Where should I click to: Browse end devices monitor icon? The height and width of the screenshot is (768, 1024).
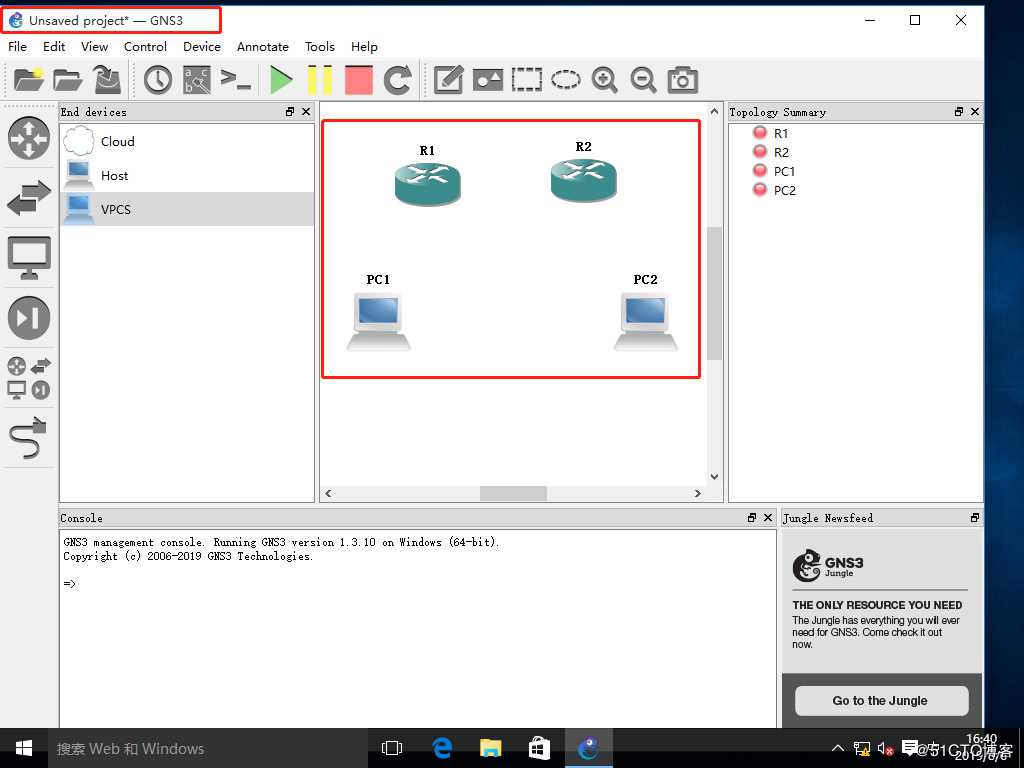click(x=29, y=258)
